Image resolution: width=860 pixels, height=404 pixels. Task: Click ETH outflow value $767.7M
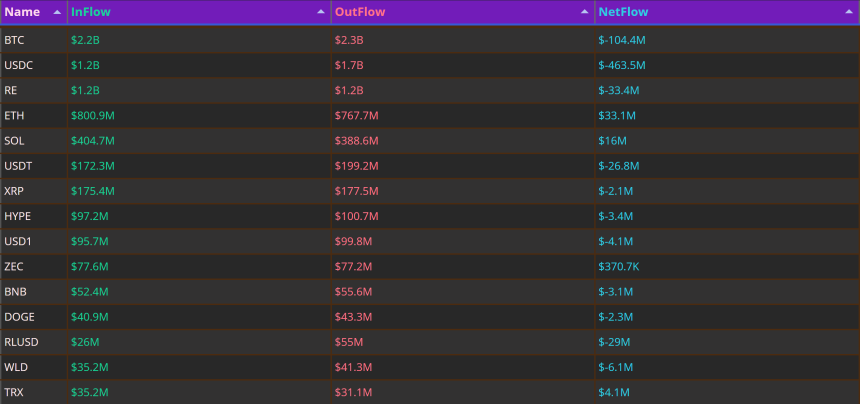(357, 116)
